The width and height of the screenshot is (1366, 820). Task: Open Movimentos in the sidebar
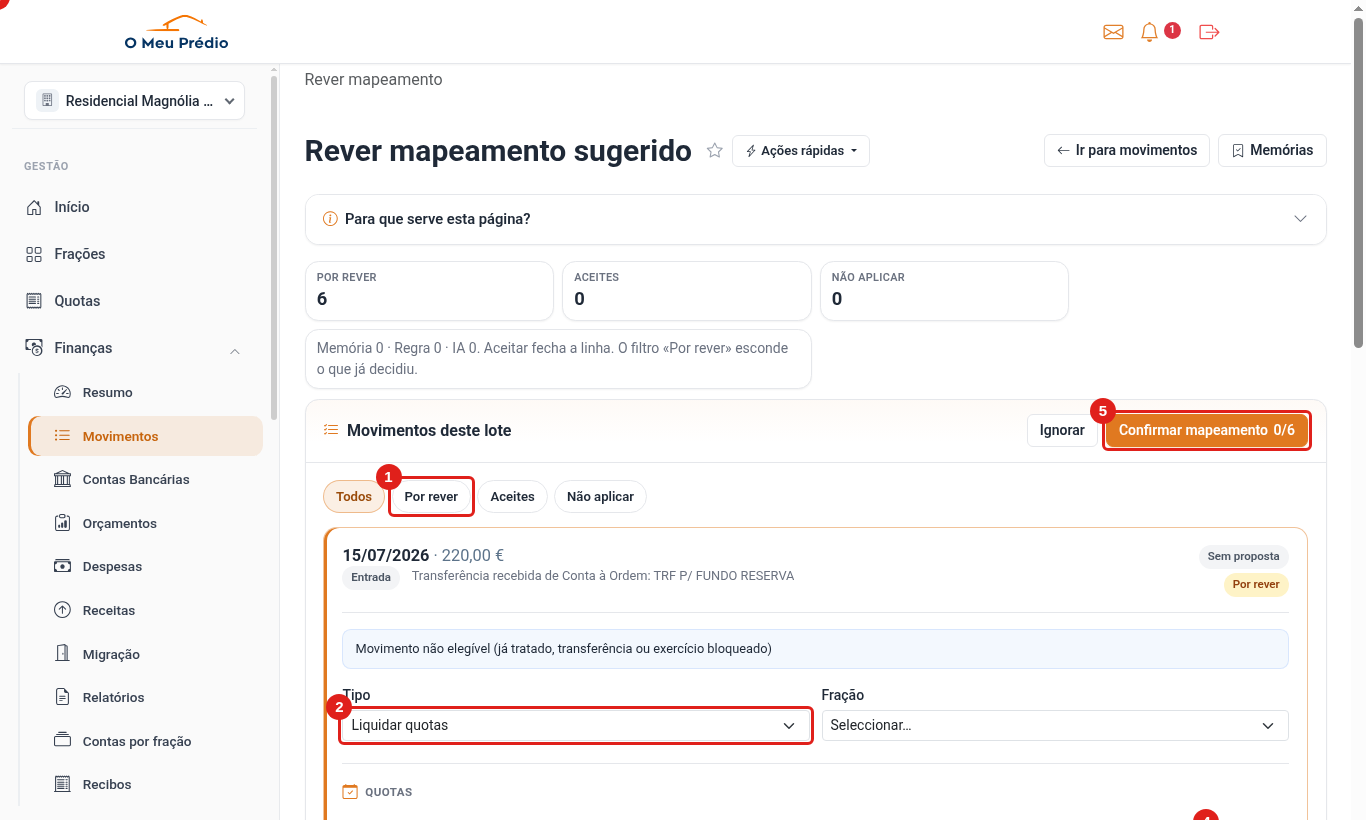coord(145,436)
